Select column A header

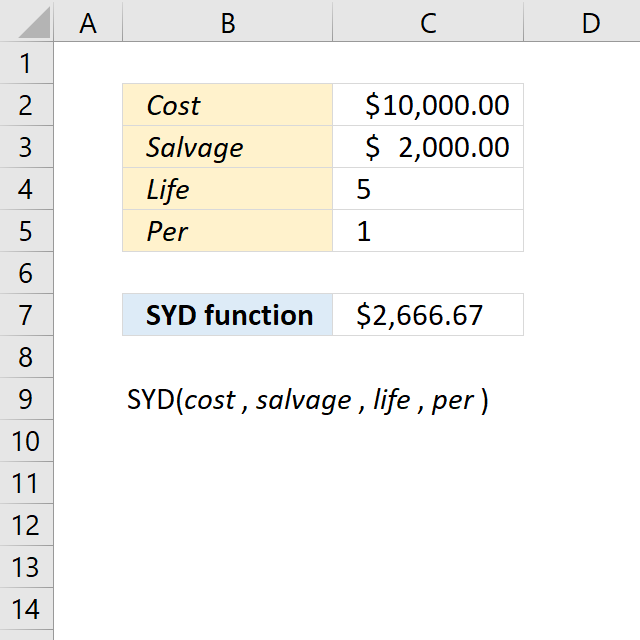[88, 21]
